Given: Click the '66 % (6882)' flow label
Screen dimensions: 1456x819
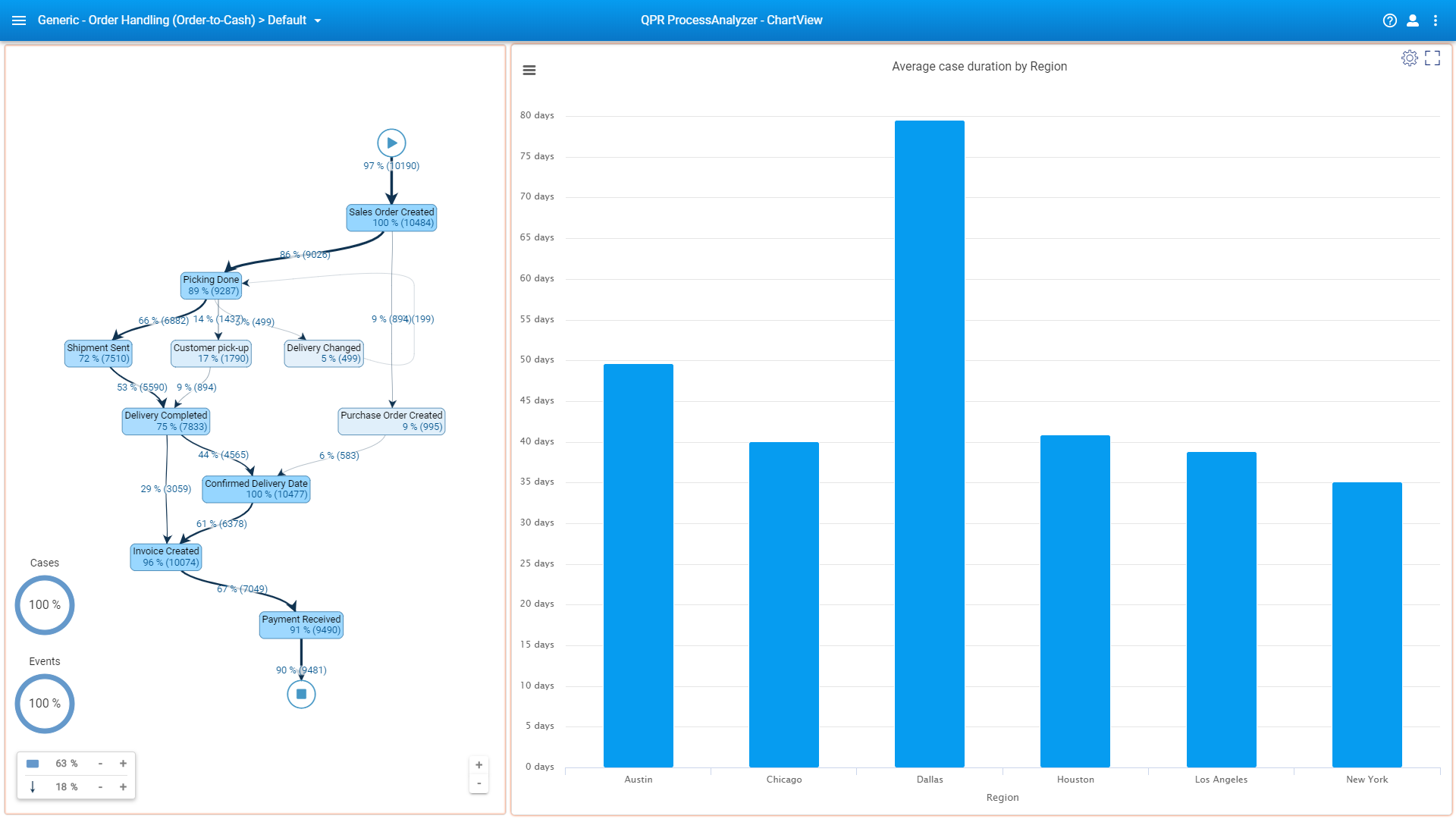Looking at the screenshot, I should (x=164, y=321).
